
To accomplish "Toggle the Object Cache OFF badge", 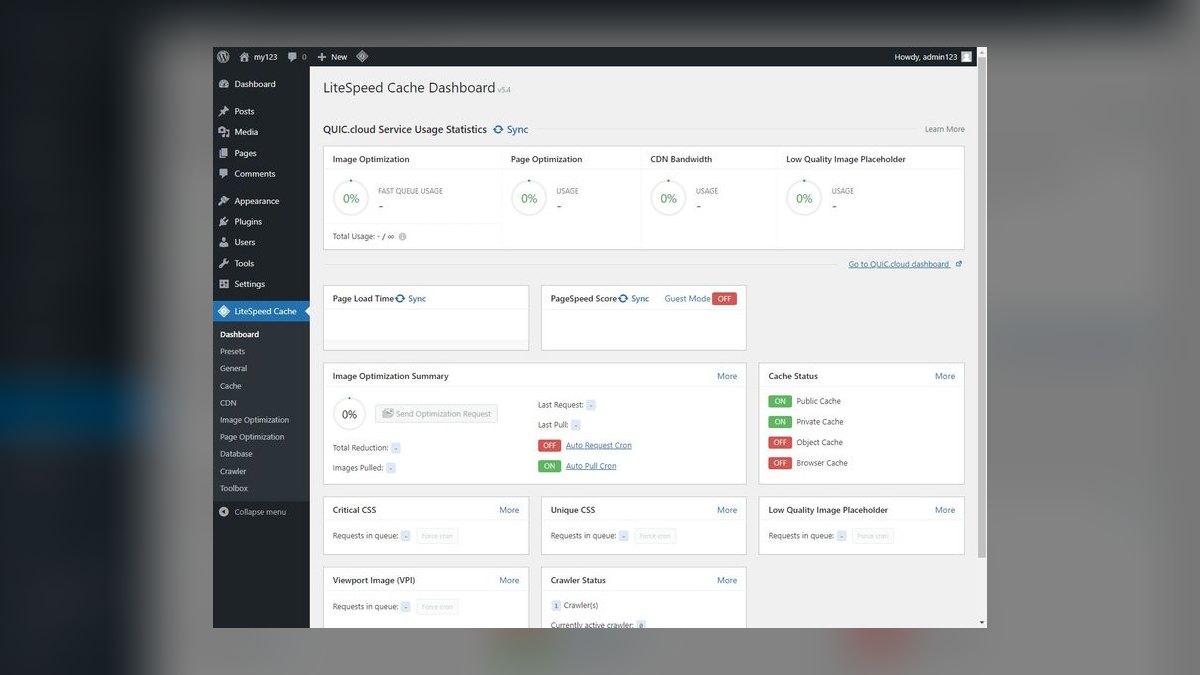I will [780, 442].
